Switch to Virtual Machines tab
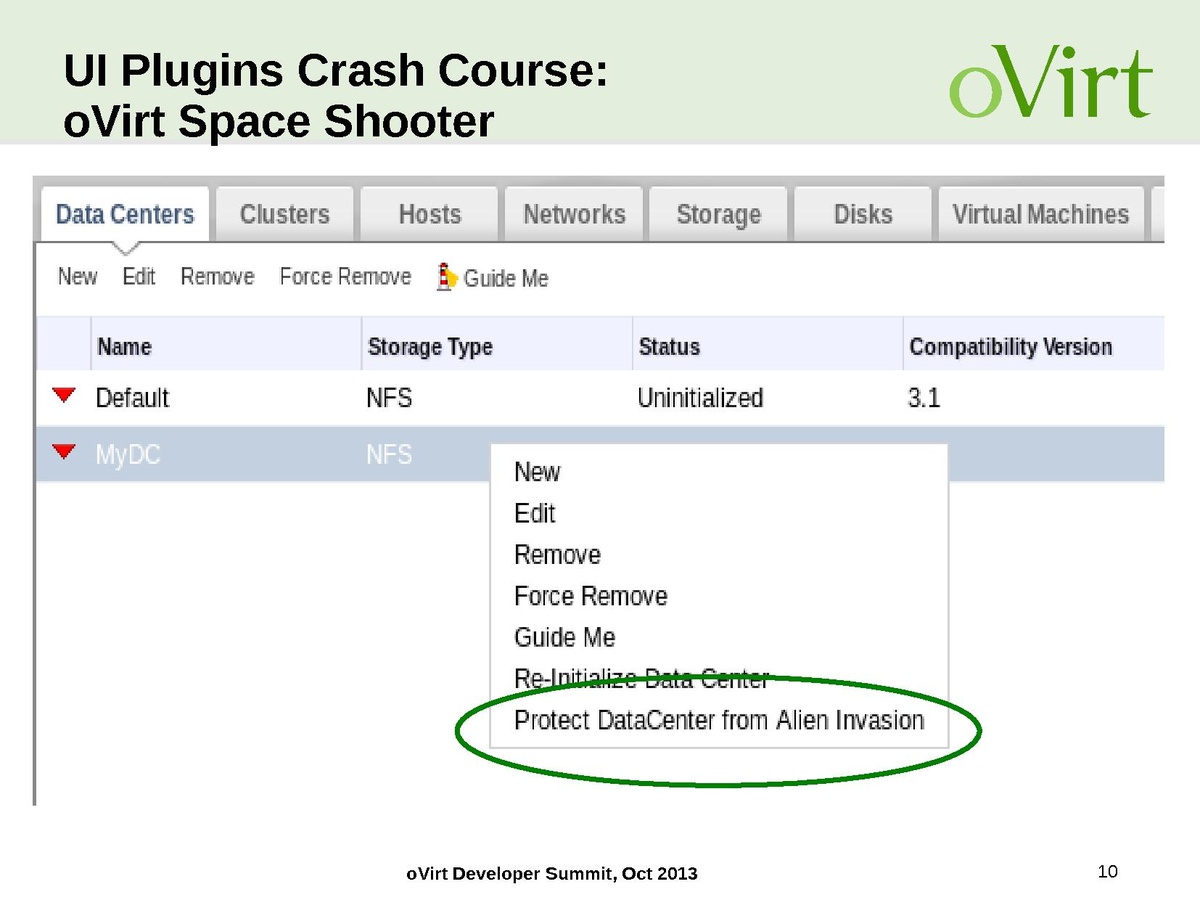This screenshot has height=900, width=1200. [1040, 214]
